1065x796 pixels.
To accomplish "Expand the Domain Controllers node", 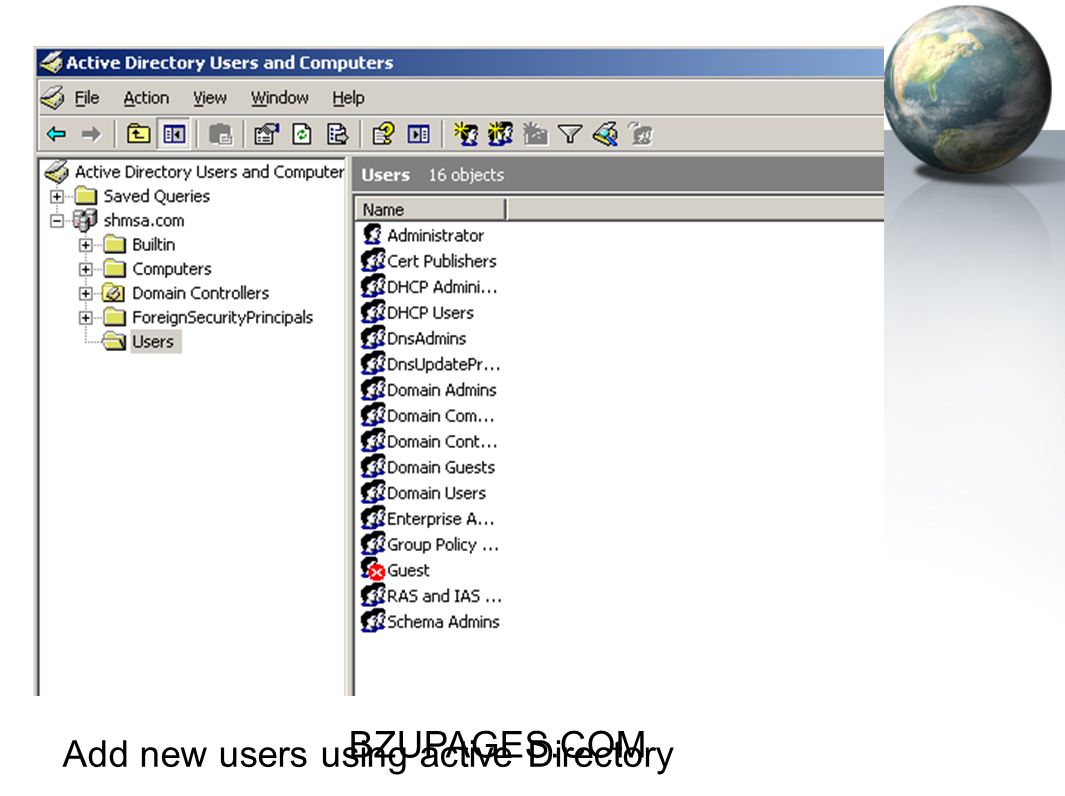I will coord(86,294).
